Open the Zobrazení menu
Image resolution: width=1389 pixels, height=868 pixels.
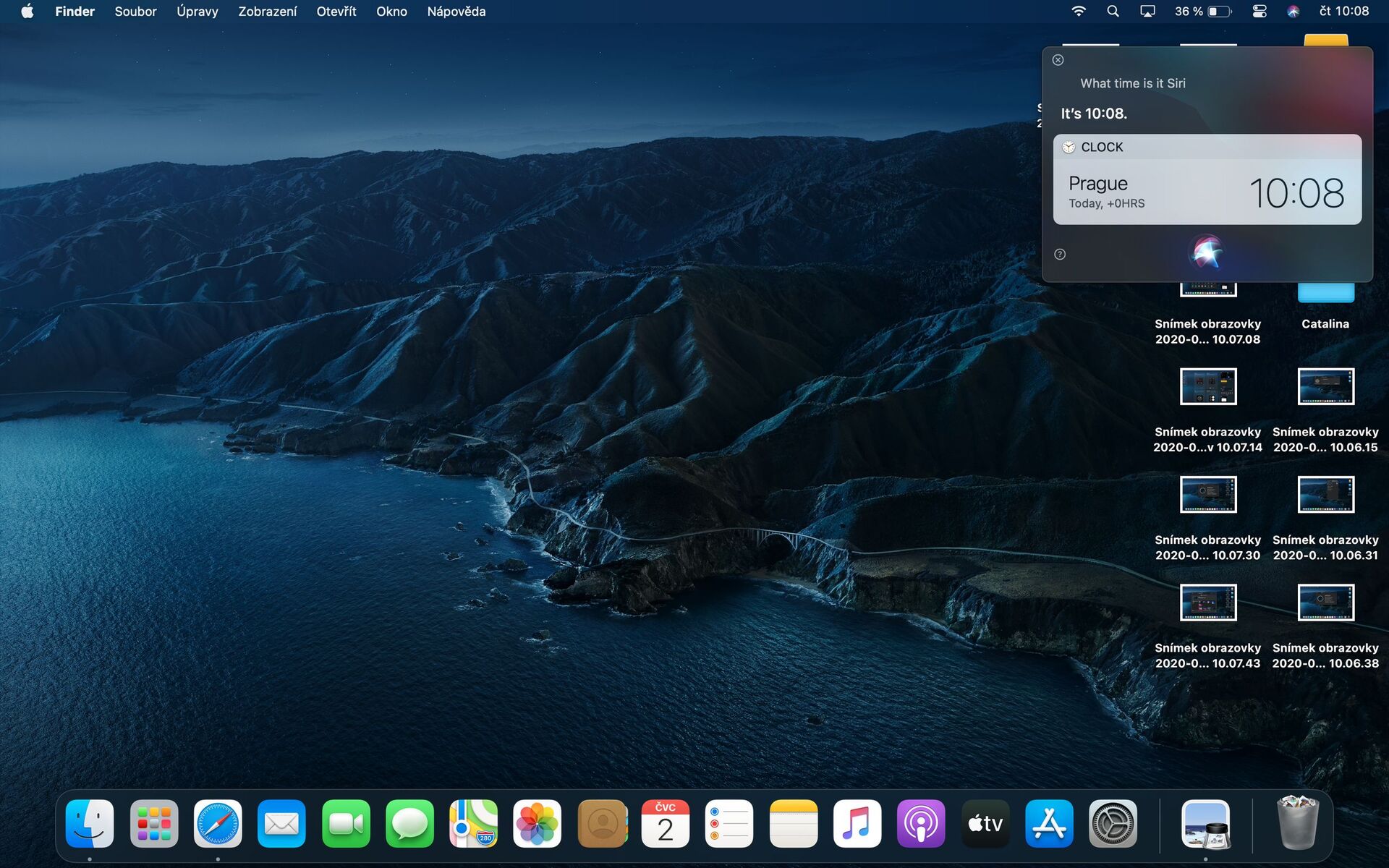266,11
